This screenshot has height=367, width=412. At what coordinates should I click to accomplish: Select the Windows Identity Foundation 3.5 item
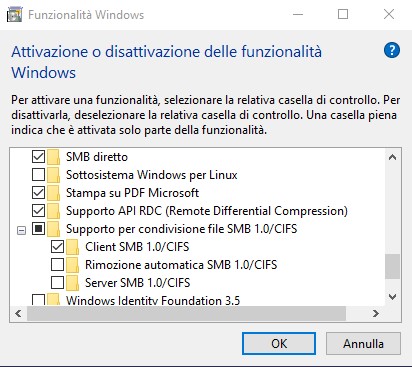pos(153,300)
